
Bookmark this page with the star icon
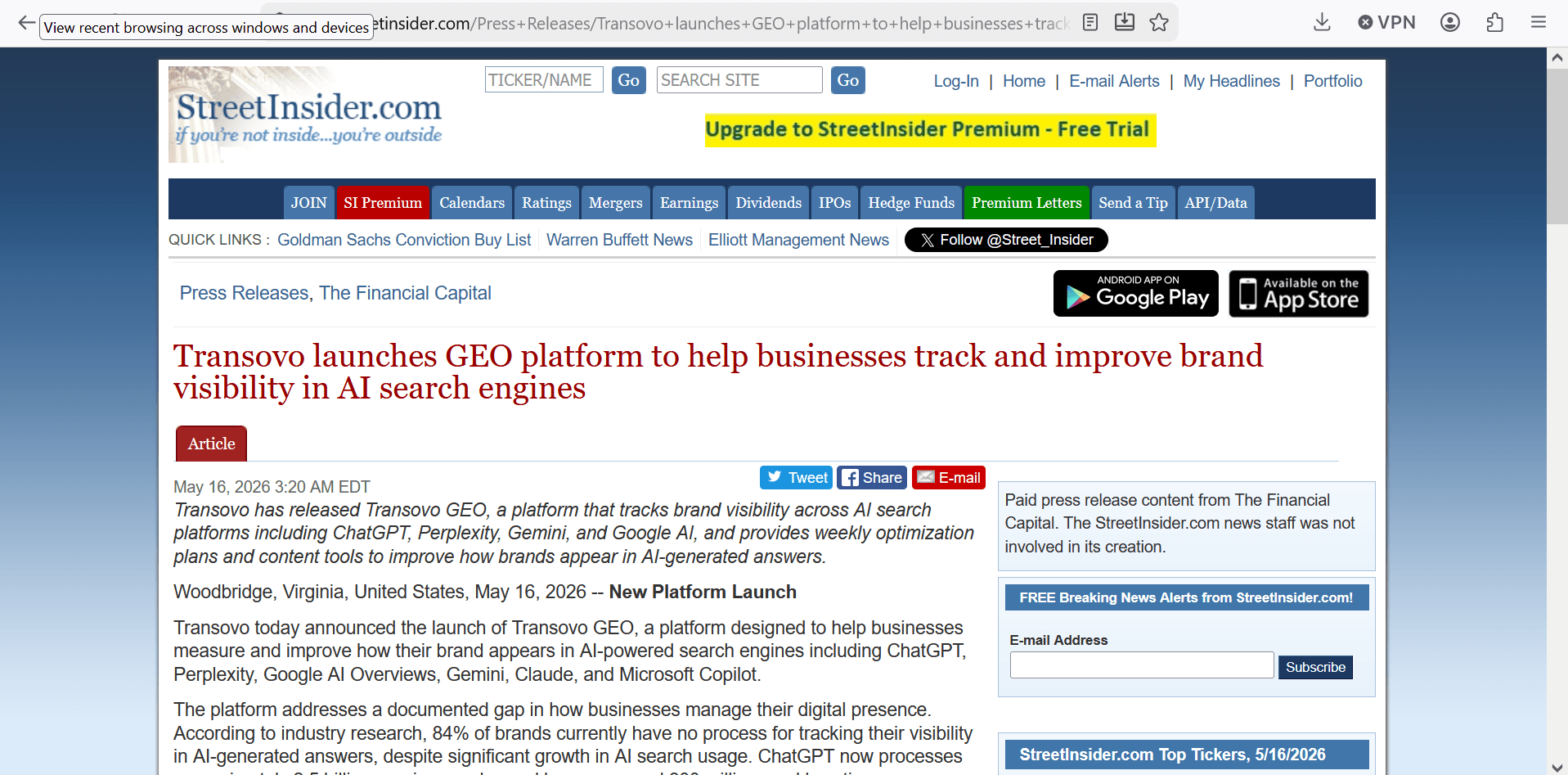tap(1159, 22)
